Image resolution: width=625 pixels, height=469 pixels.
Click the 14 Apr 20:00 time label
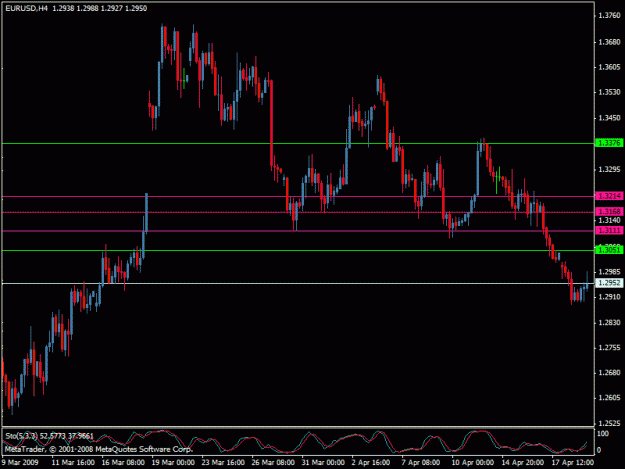pyautogui.click(x=523, y=462)
